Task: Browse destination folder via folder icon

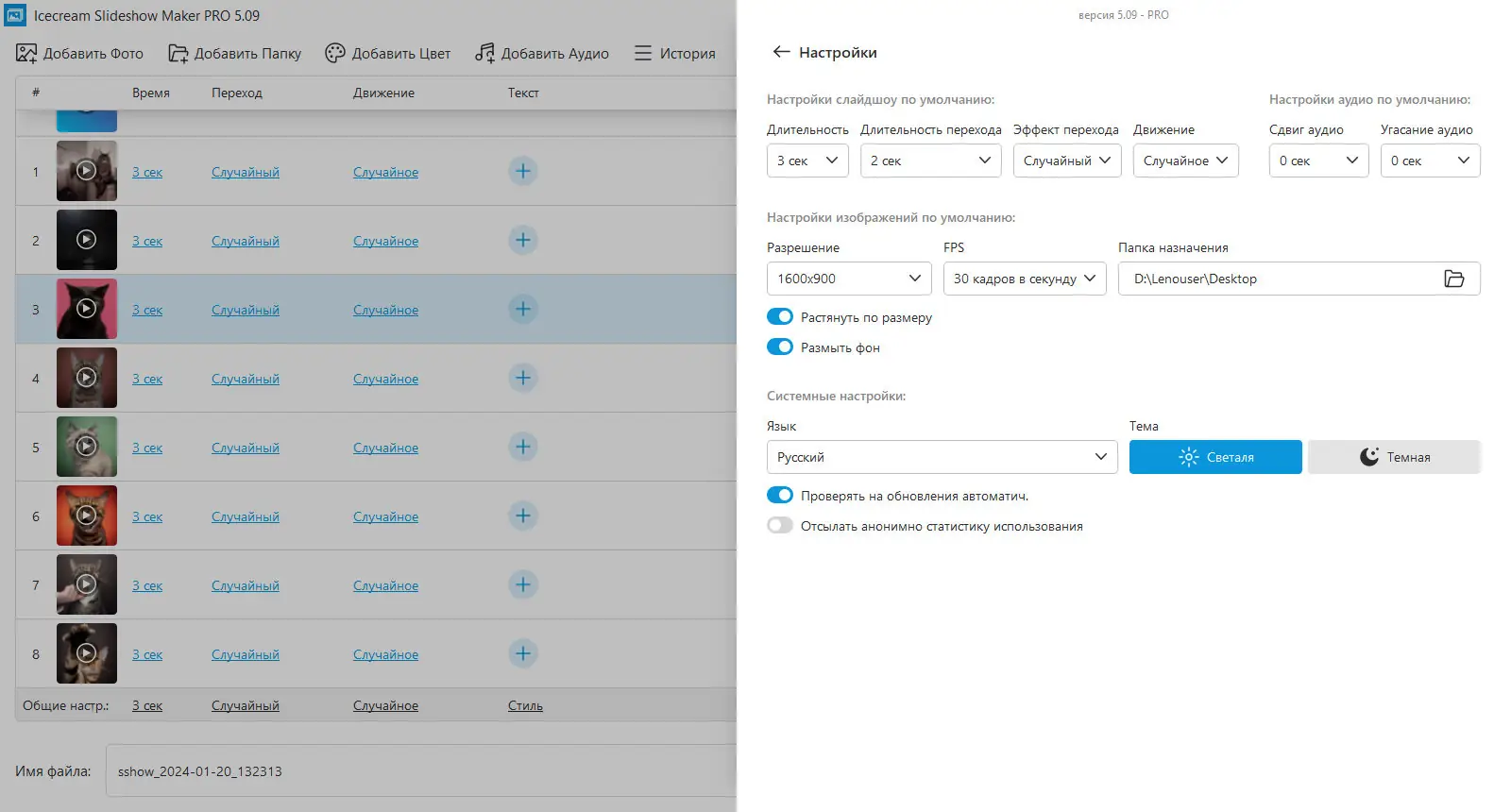Action: 1454,279
